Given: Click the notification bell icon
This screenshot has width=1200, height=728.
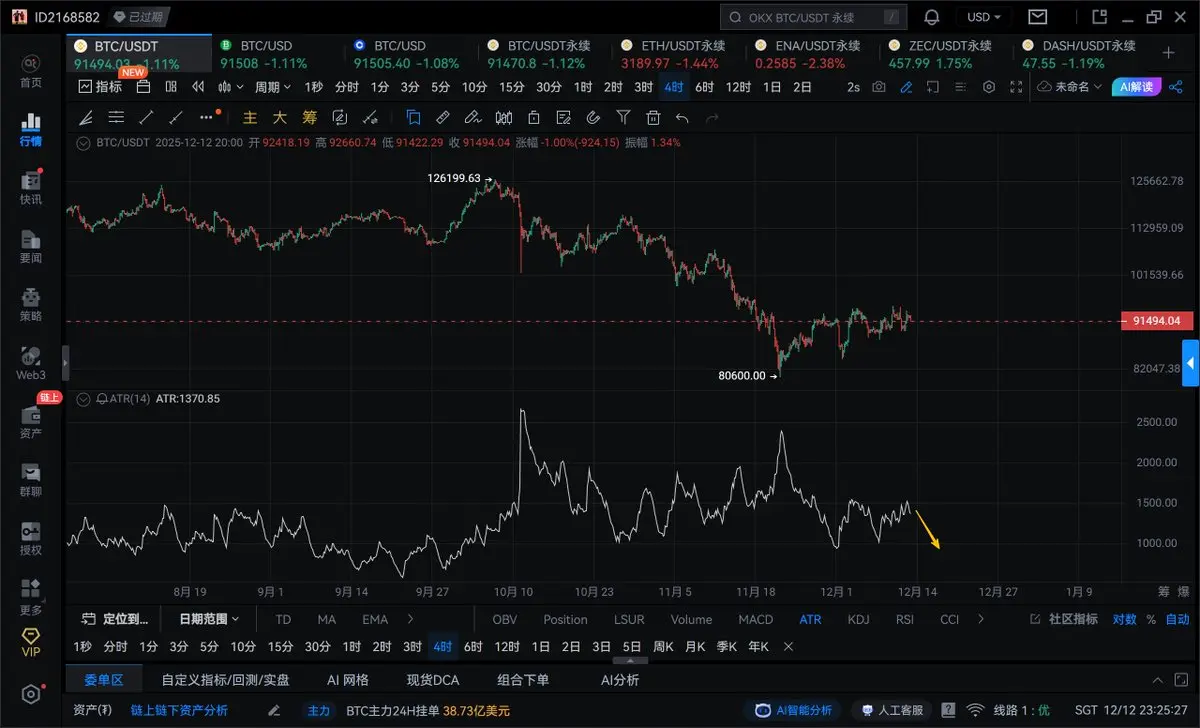Looking at the screenshot, I should 931,17.
